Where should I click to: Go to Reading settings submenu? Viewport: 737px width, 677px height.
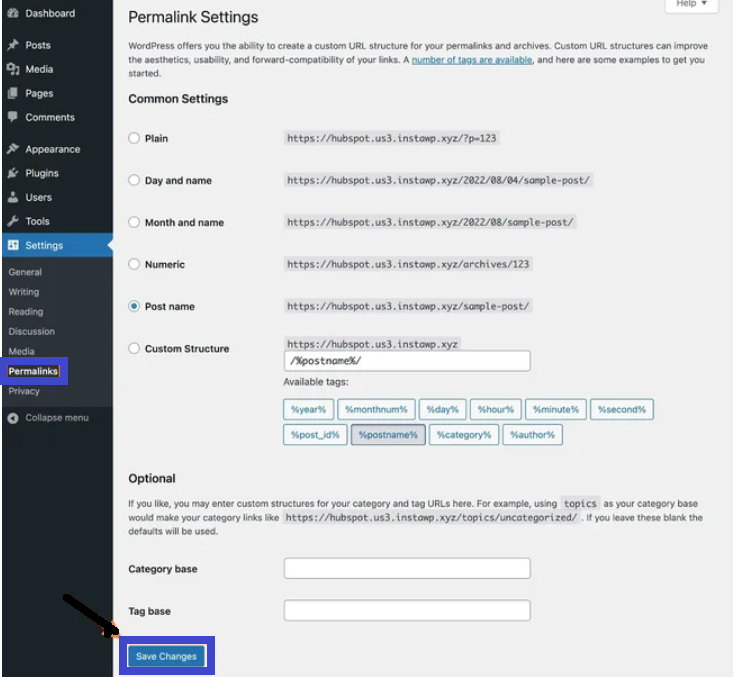click(25, 311)
